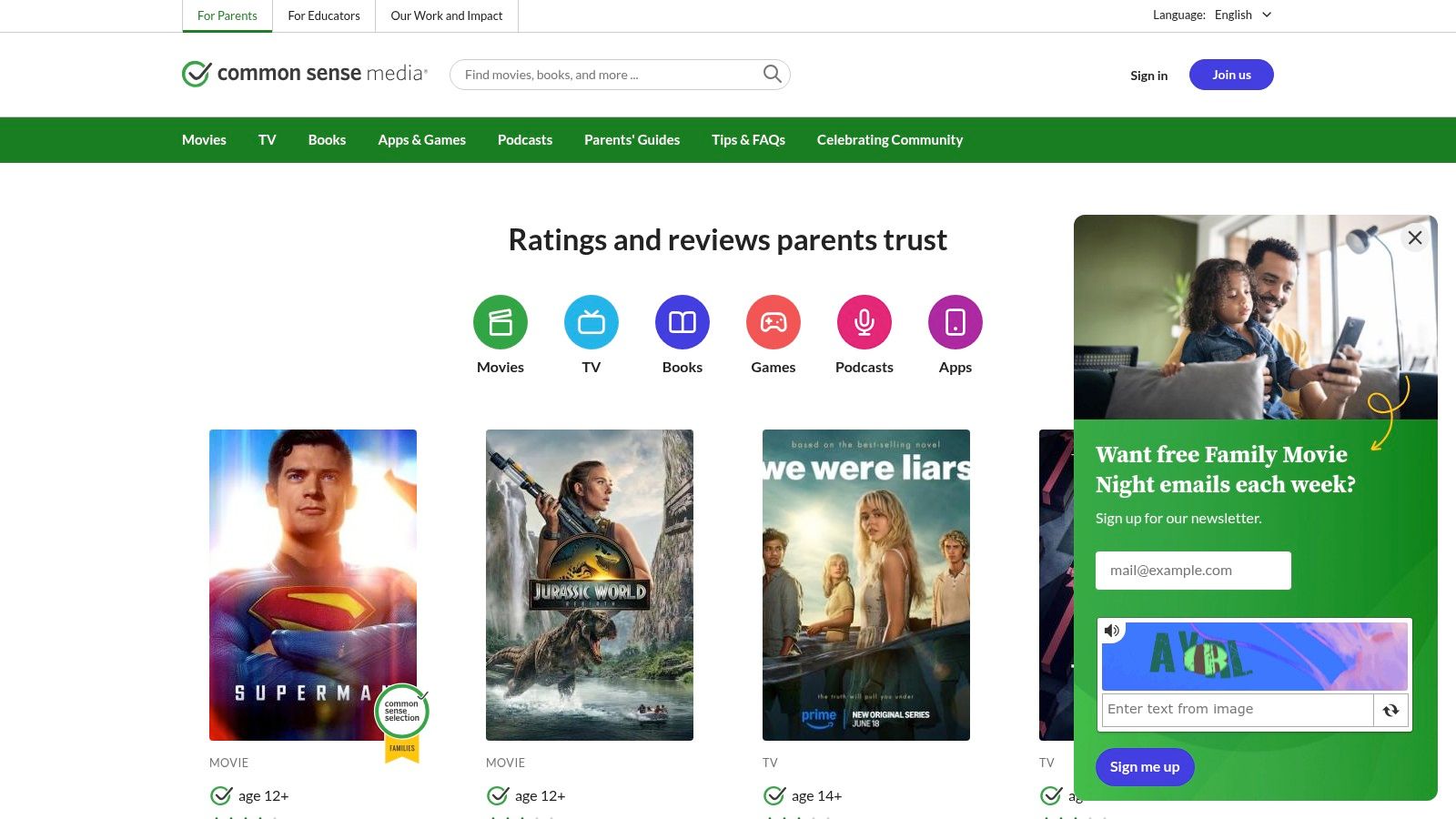This screenshot has height=819, width=1456.
Task: Click the Join us button
Action: [1231, 75]
